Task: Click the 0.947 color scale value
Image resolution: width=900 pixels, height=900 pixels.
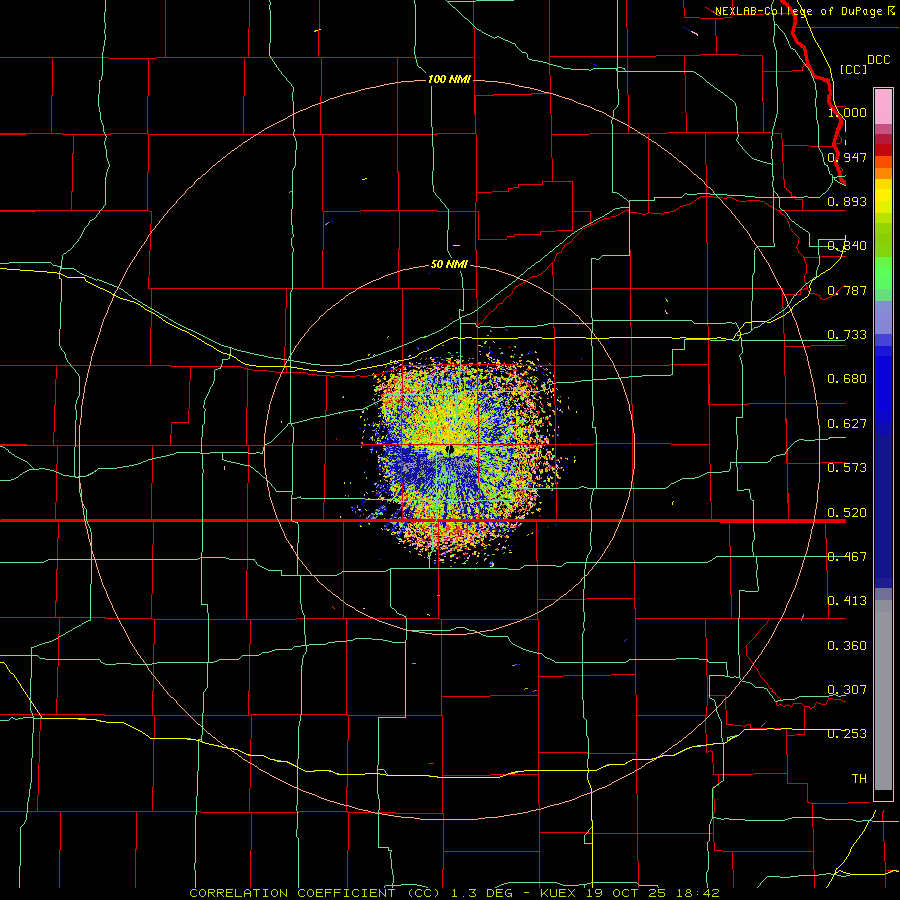Action: pyautogui.click(x=847, y=157)
